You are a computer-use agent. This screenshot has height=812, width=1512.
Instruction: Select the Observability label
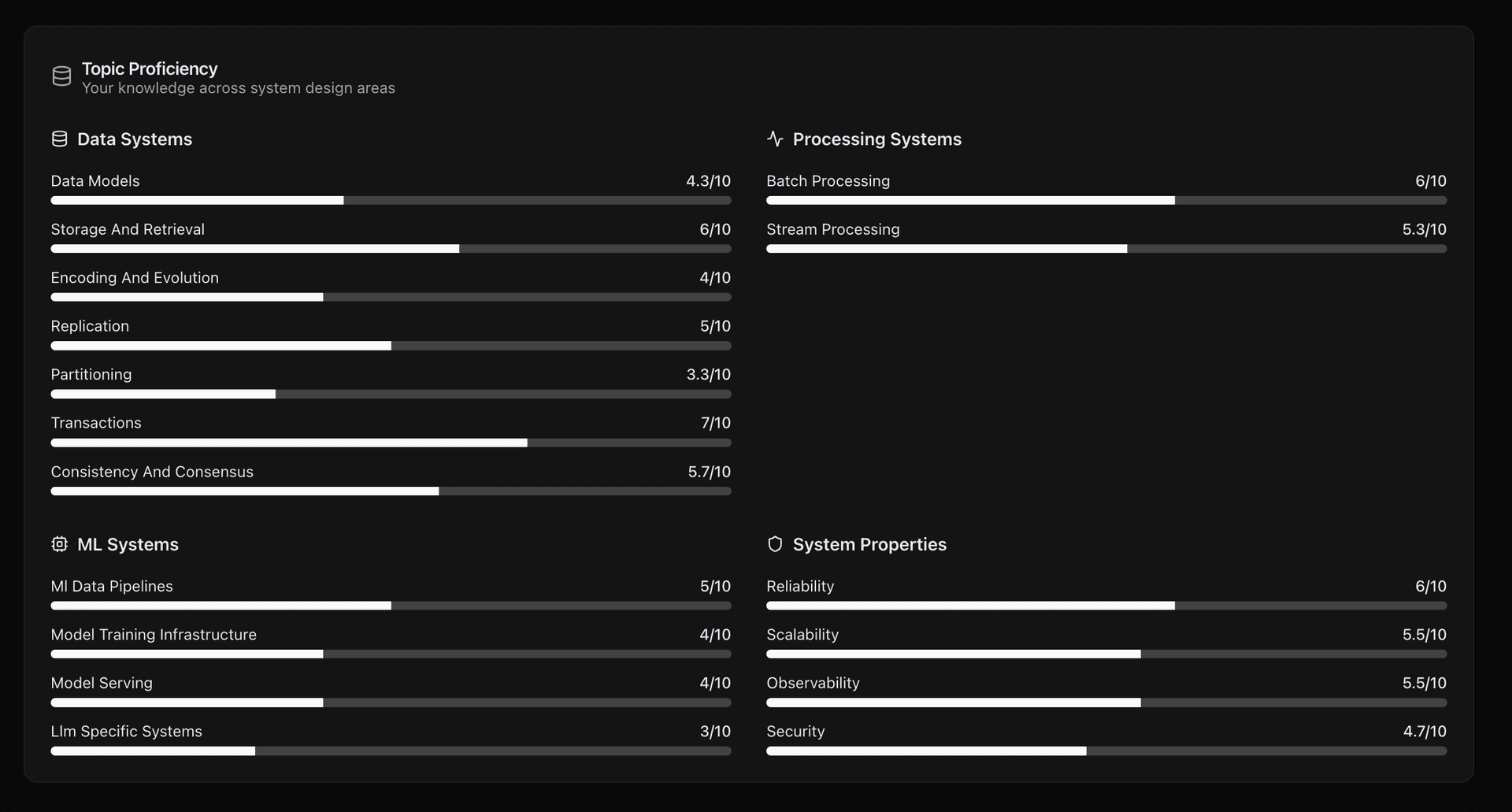coord(813,683)
